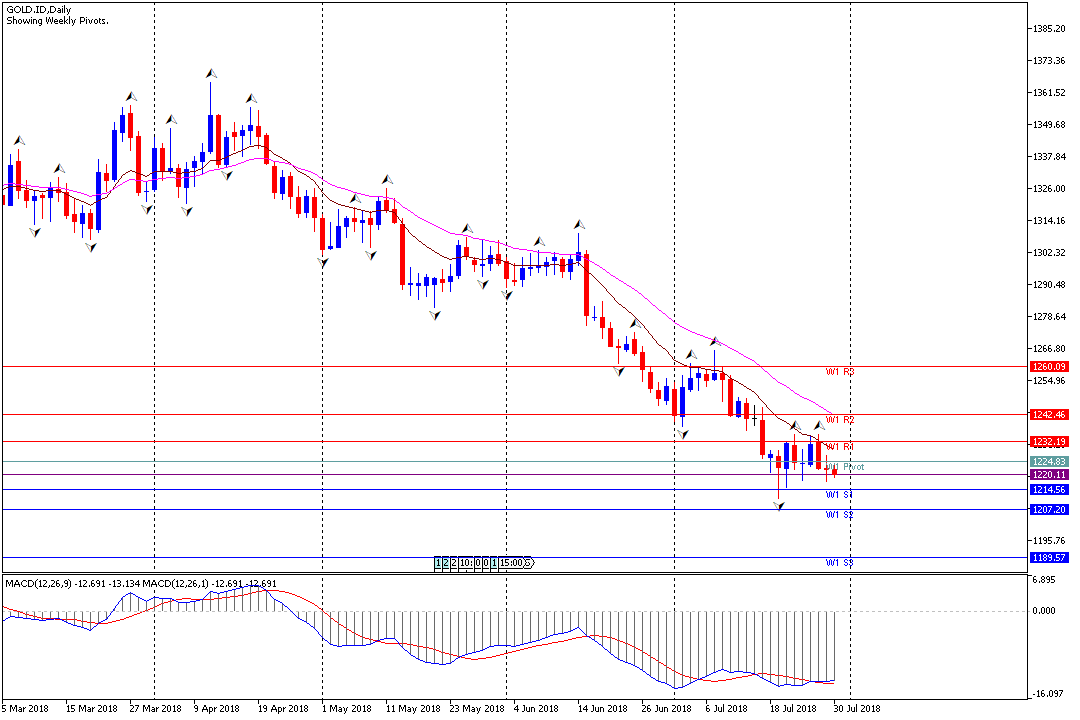Image resolution: width=1080 pixels, height=720 pixels.
Task: Click the 1349.68 price axis label
Action: [1049, 125]
